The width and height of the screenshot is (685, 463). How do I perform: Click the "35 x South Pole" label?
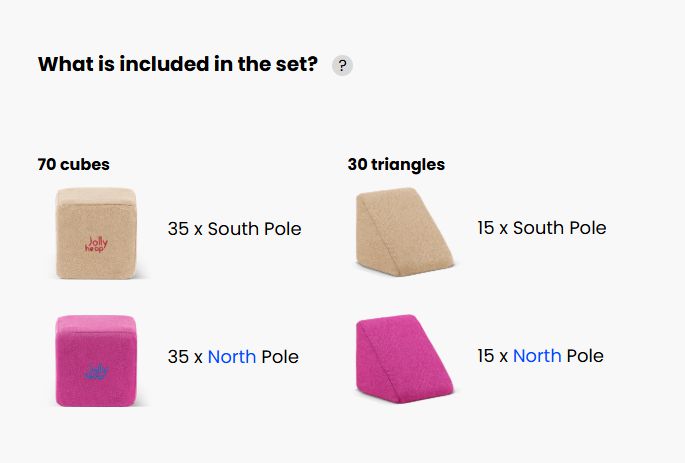tap(234, 229)
